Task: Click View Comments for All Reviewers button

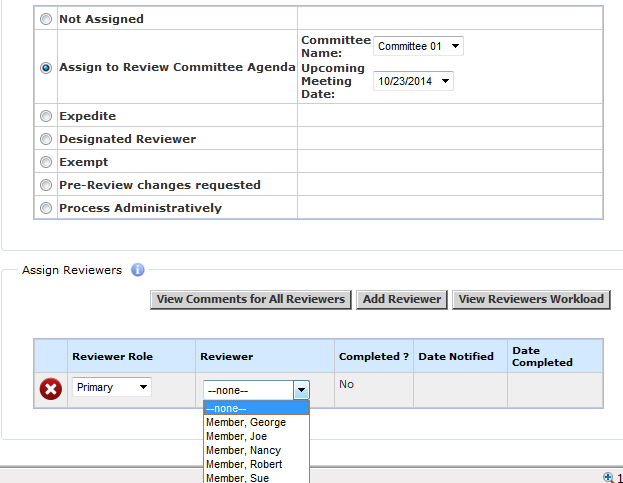Action: [251, 299]
